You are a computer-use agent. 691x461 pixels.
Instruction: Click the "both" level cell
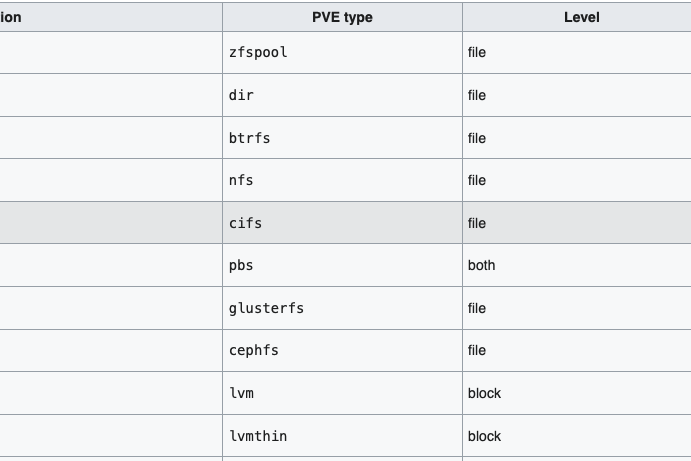tap(481, 265)
